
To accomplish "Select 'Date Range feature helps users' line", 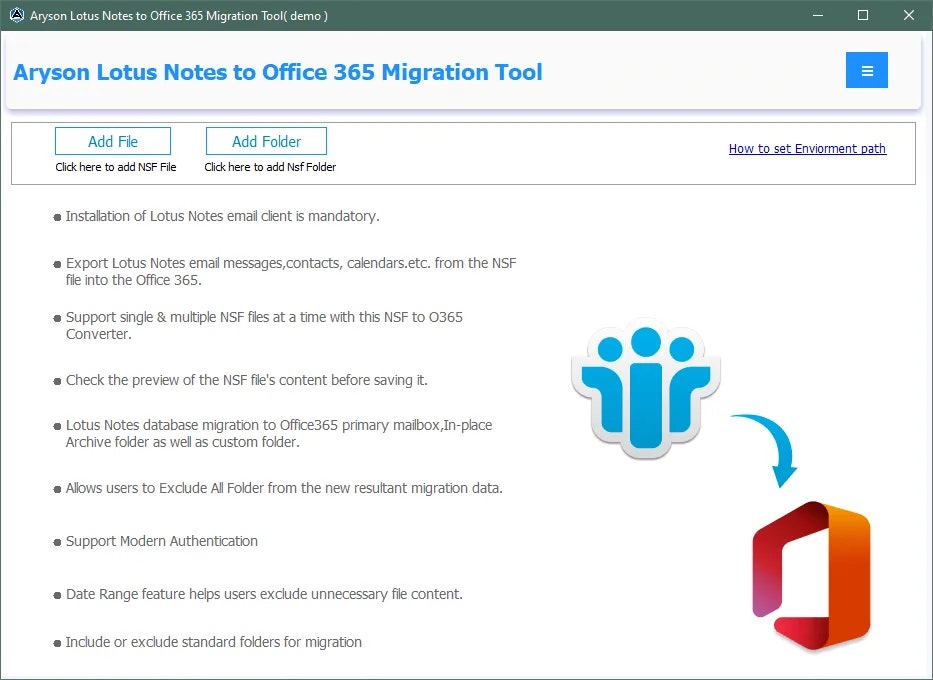I will click(264, 594).
